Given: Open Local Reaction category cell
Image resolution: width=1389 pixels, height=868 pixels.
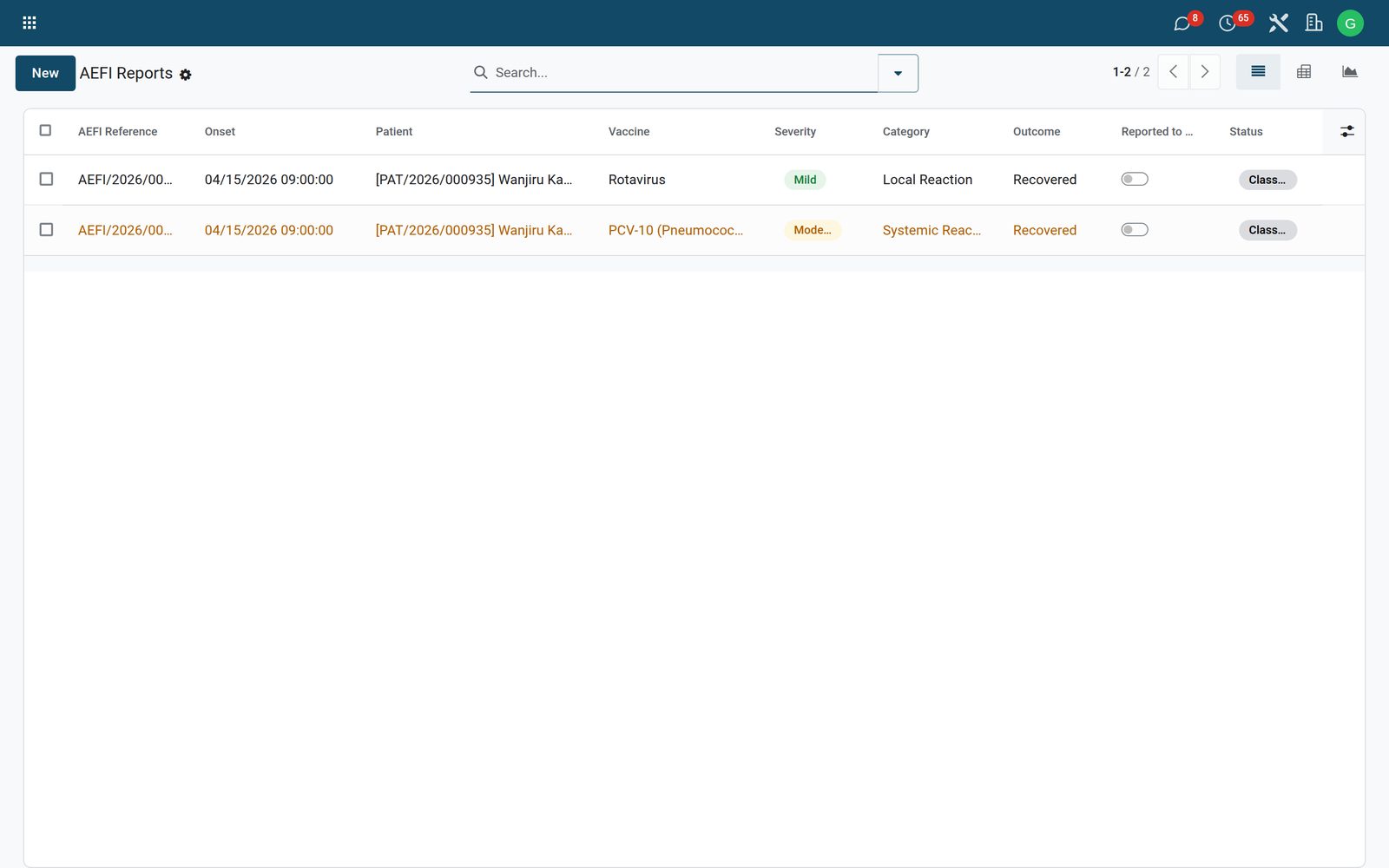Looking at the screenshot, I should pyautogui.click(x=927, y=180).
